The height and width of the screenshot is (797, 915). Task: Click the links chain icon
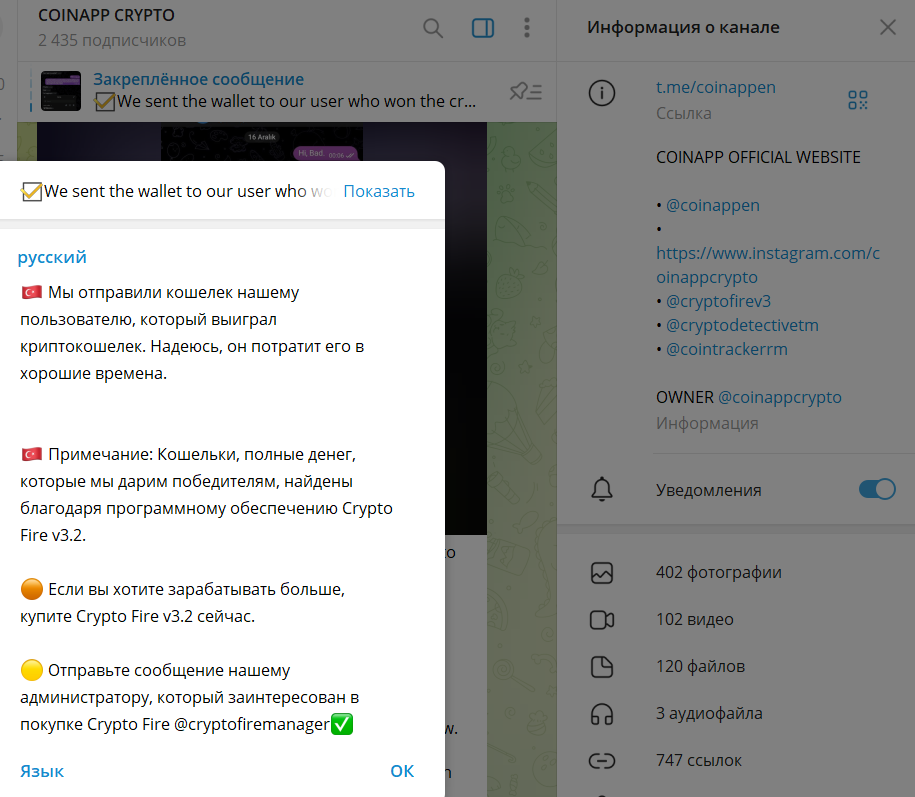[602, 760]
